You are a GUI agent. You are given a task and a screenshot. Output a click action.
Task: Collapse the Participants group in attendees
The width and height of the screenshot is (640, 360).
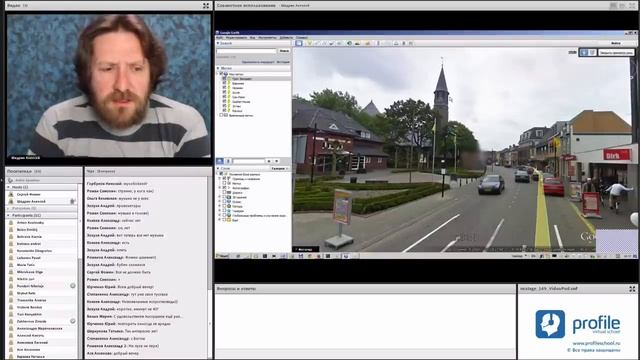(9, 215)
